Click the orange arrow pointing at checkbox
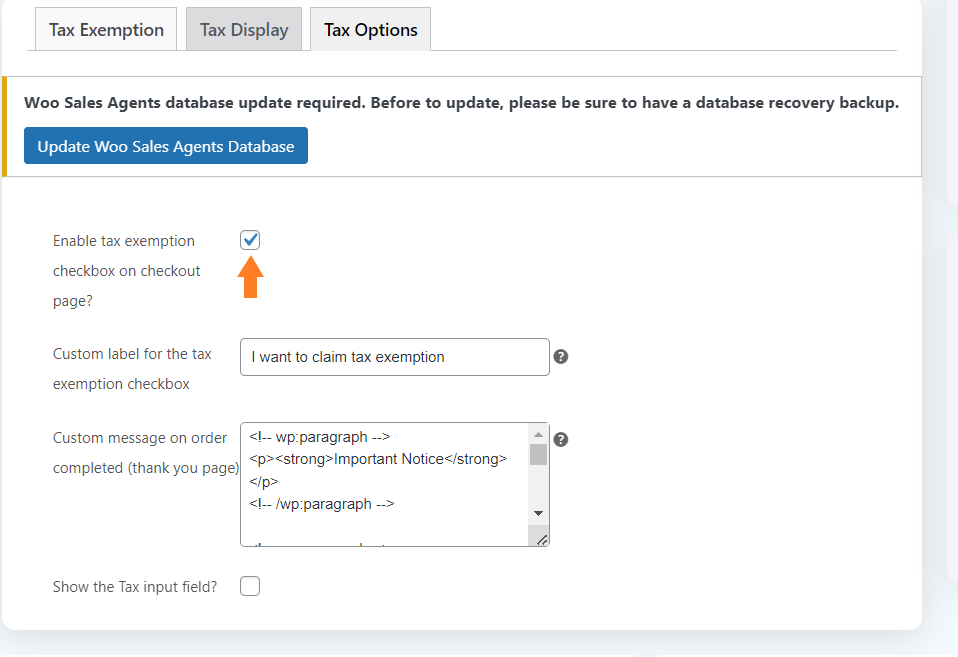Screen dimensions: 958x657 coord(250,277)
